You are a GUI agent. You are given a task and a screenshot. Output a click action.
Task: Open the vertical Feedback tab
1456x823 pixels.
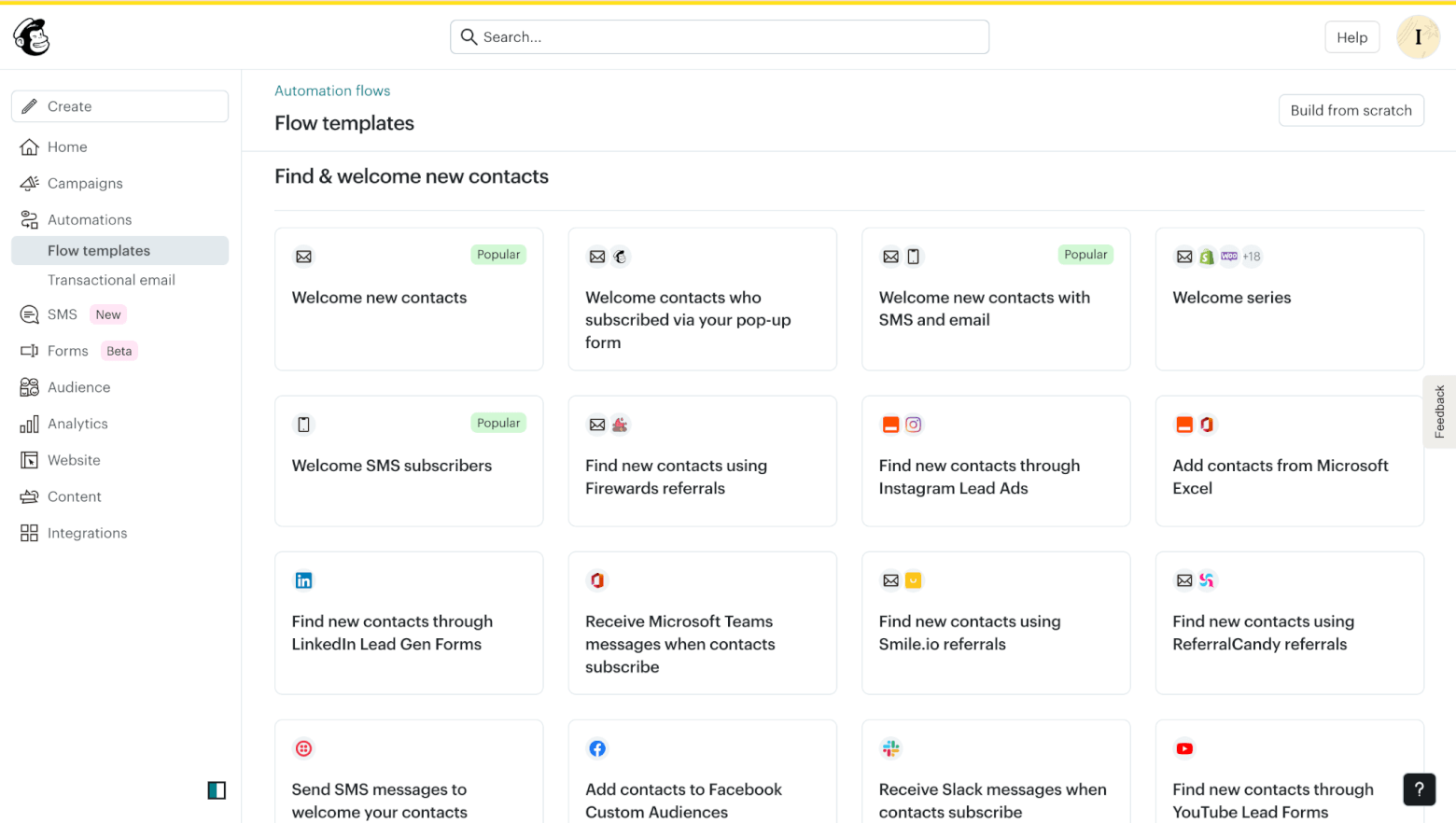1439,411
